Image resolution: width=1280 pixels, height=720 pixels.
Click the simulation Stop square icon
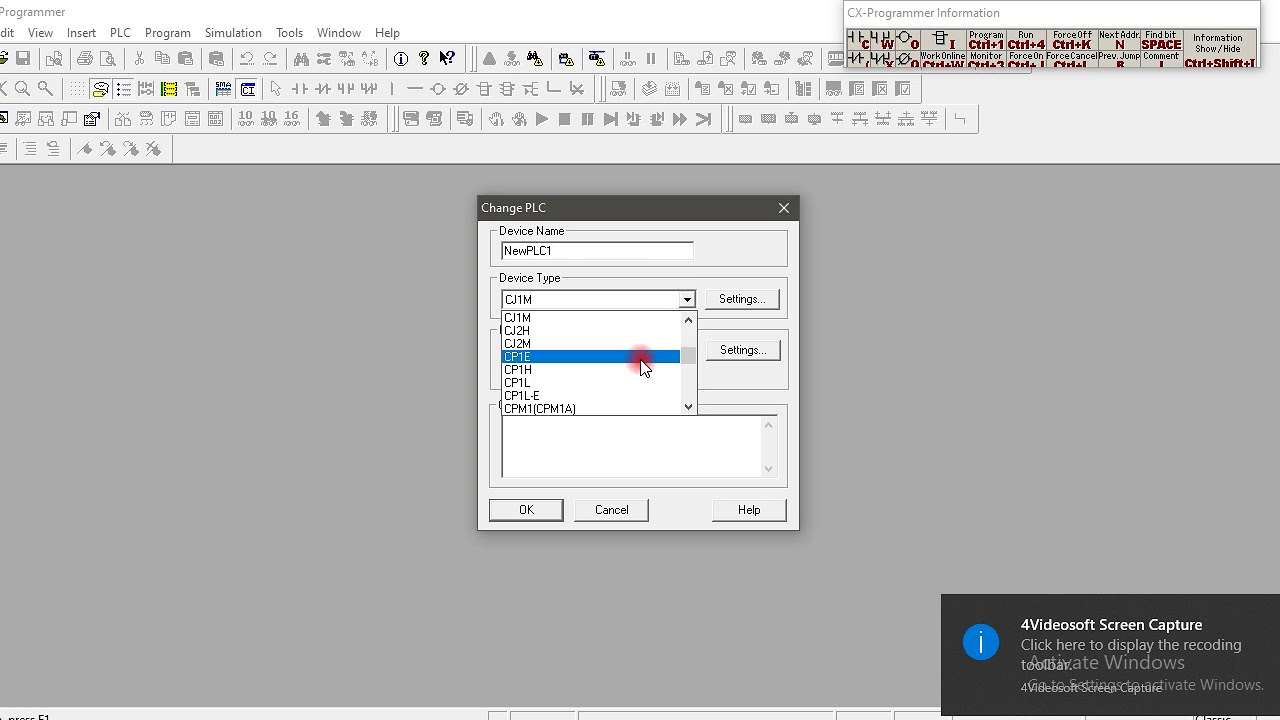tap(565, 119)
